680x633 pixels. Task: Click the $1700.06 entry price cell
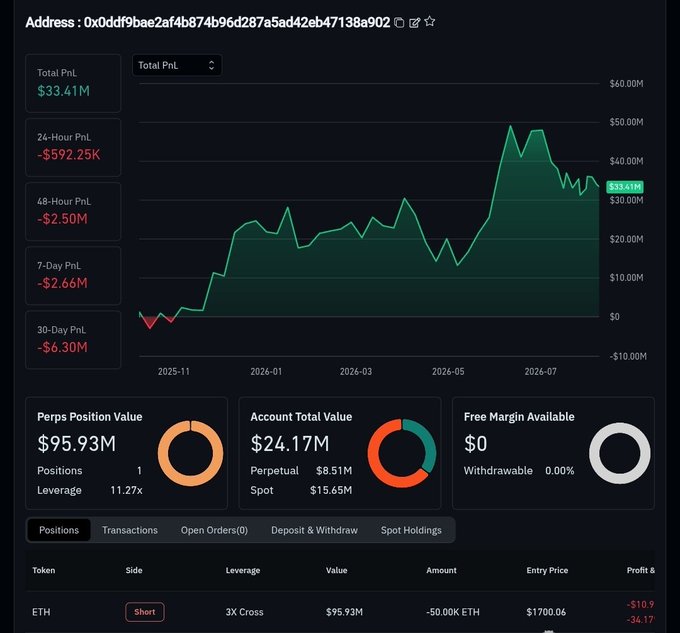[546, 612]
